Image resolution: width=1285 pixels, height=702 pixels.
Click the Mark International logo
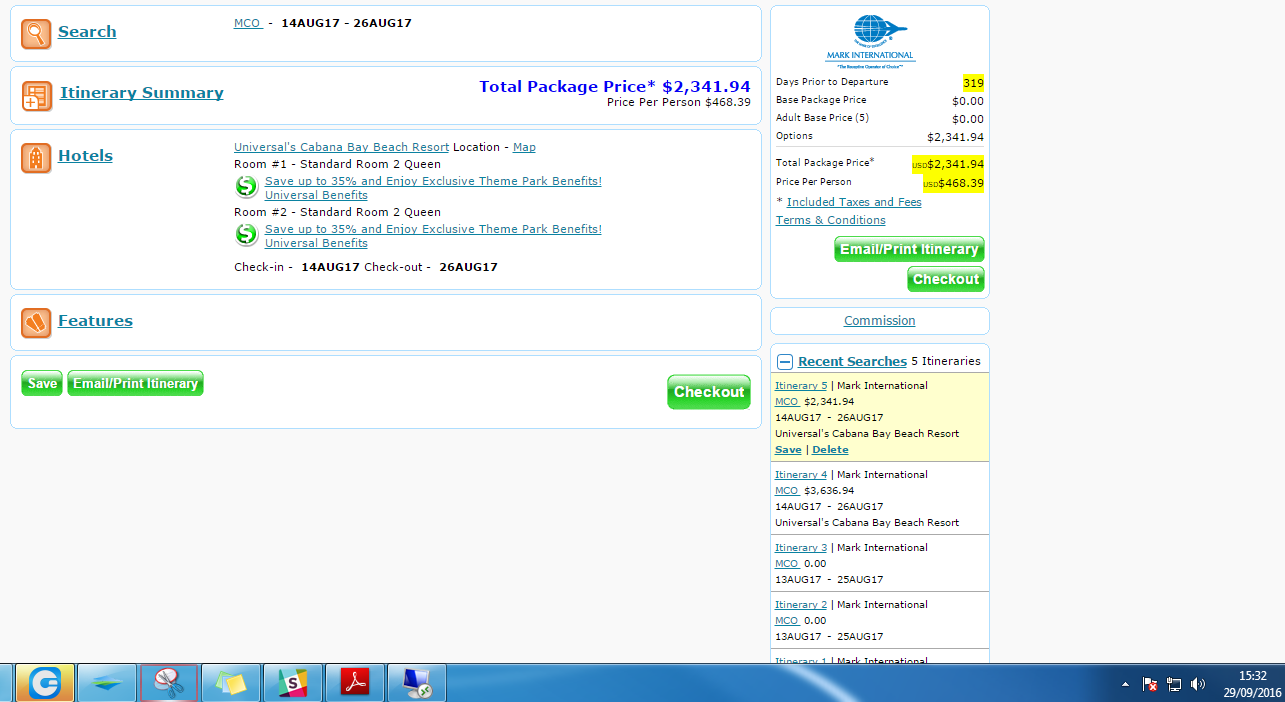click(x=869, y=41)
